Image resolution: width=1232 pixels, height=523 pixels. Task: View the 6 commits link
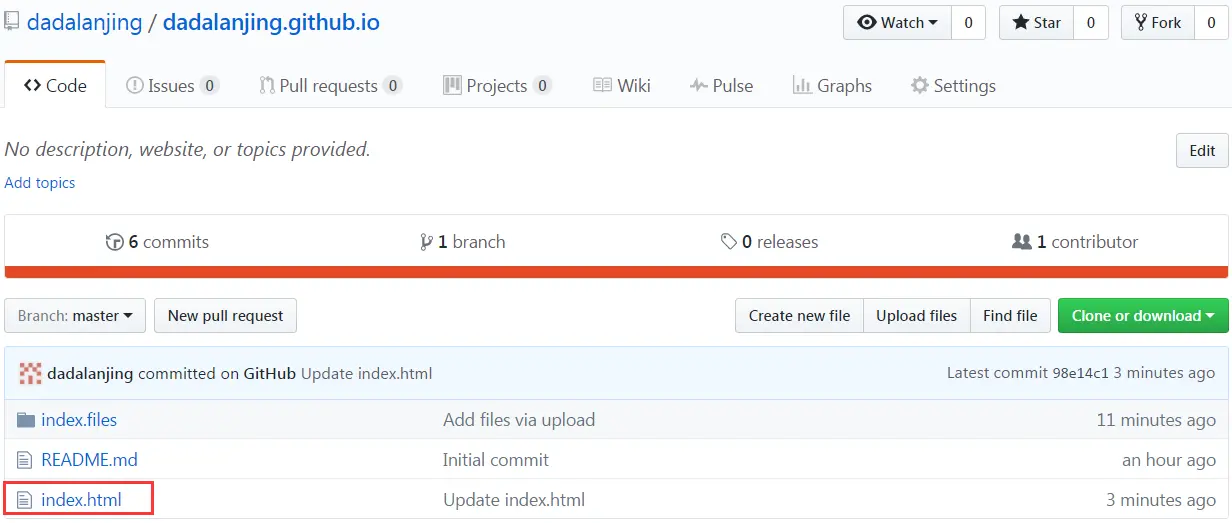point(157,242)
